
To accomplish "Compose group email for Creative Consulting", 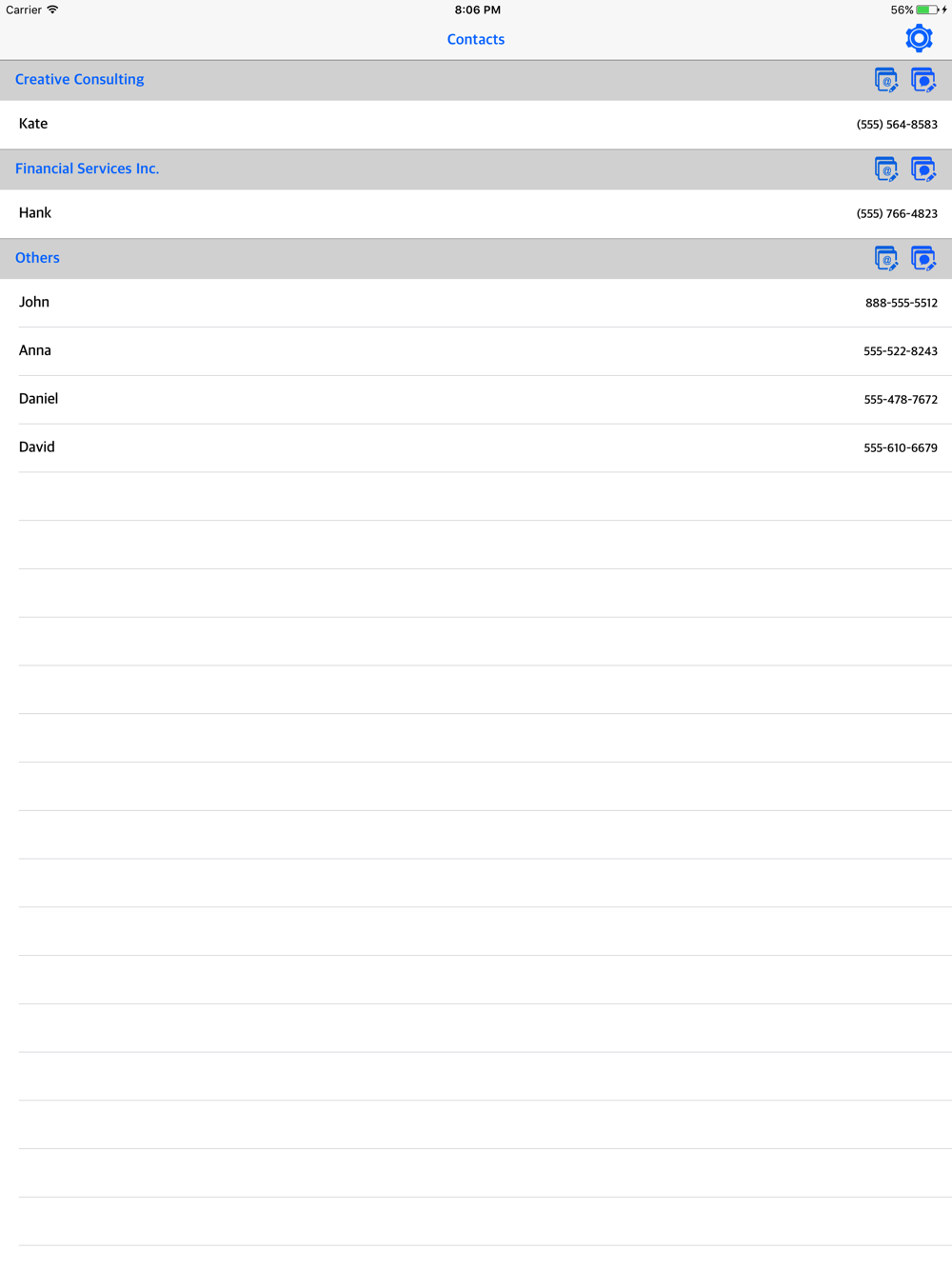I will (x=885, y=80).
